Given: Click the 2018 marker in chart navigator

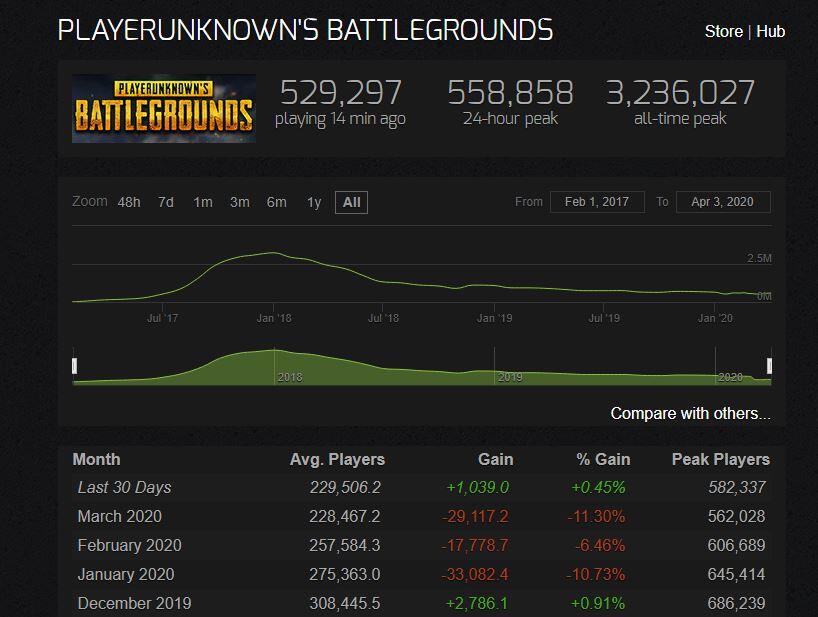Looking at the screenshot, I should coord(289,377).
